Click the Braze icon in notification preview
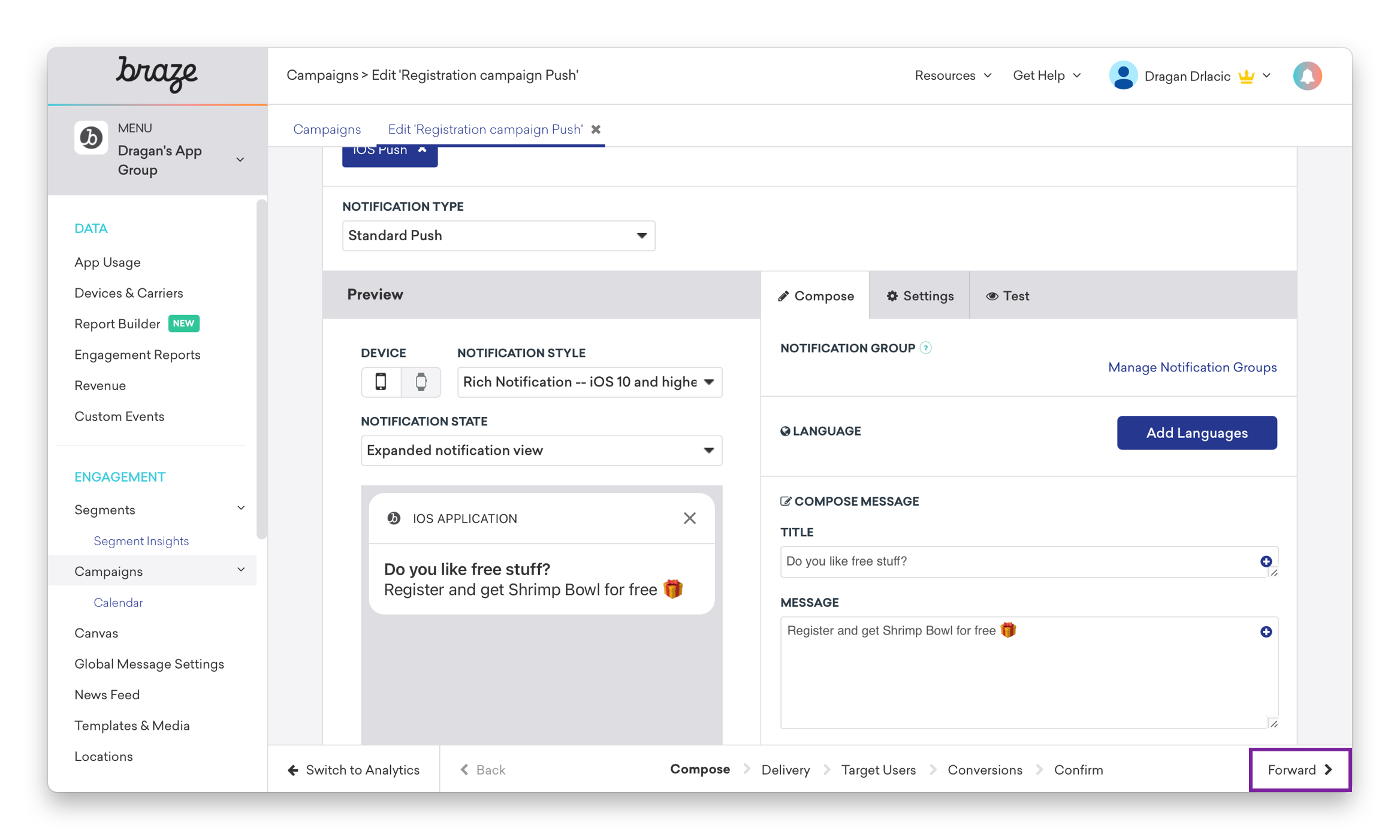This screenshot has width=1400, height=840. 394,518
